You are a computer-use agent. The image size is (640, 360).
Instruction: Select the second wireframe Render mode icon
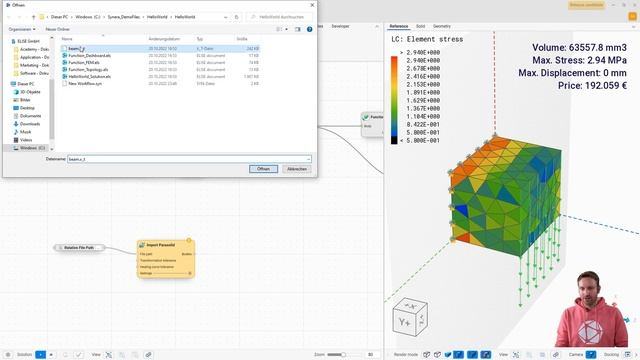(x=437, y=355)
